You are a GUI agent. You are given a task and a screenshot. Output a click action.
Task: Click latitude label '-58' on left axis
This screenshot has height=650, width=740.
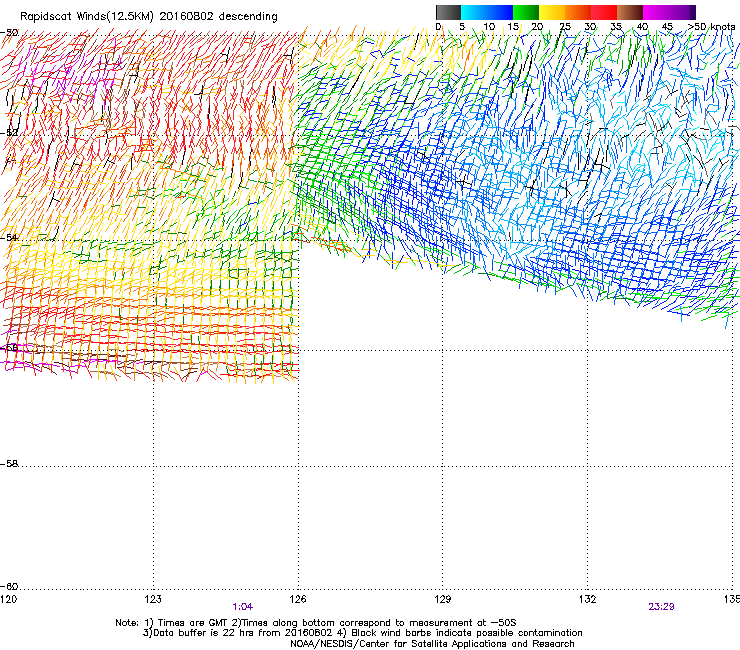pos(9,464)
